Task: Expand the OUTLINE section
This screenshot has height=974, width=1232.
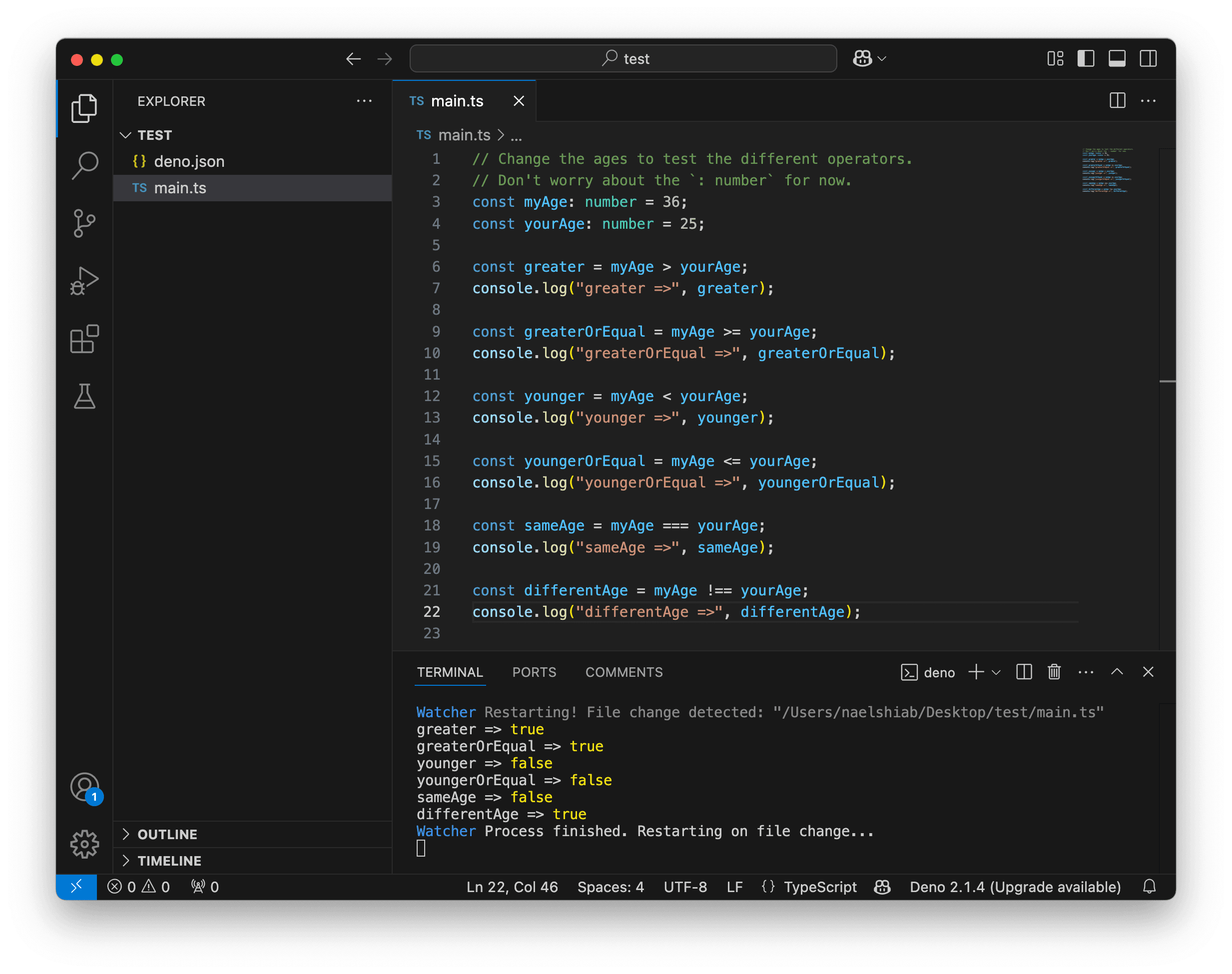Action: 253,834
